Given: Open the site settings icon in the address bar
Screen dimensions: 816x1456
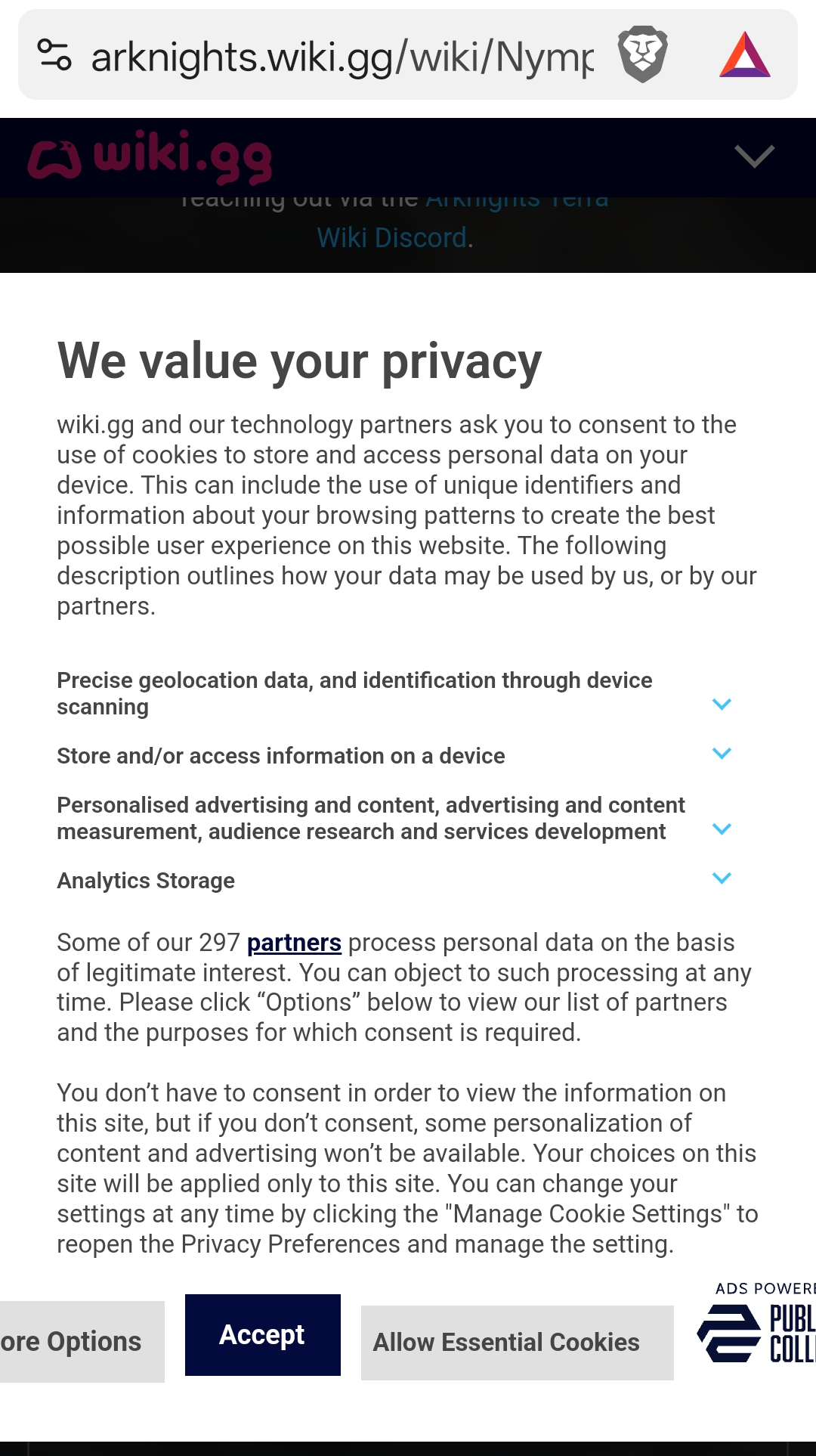Looking at the screenshot, I should pyautogui.click(x=54, y=54).
